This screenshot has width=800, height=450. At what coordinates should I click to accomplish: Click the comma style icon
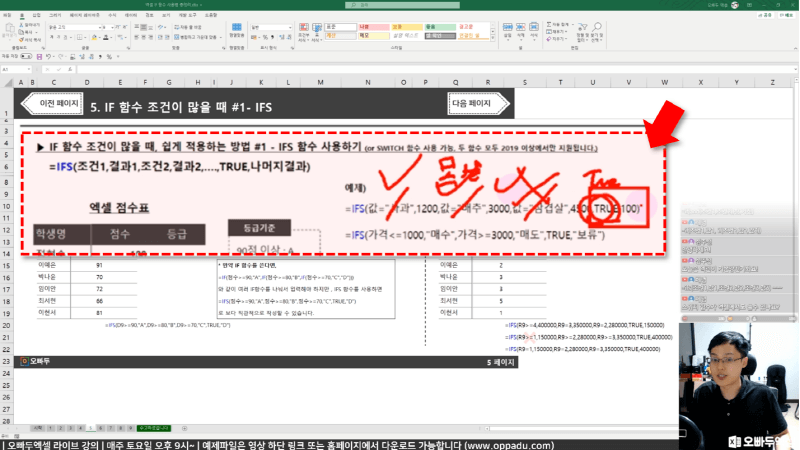[x=272, y=37]
